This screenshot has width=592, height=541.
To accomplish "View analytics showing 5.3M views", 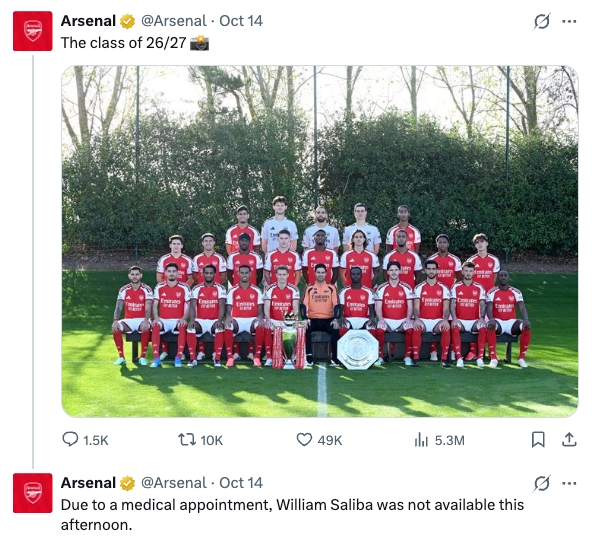I will 439,440.
